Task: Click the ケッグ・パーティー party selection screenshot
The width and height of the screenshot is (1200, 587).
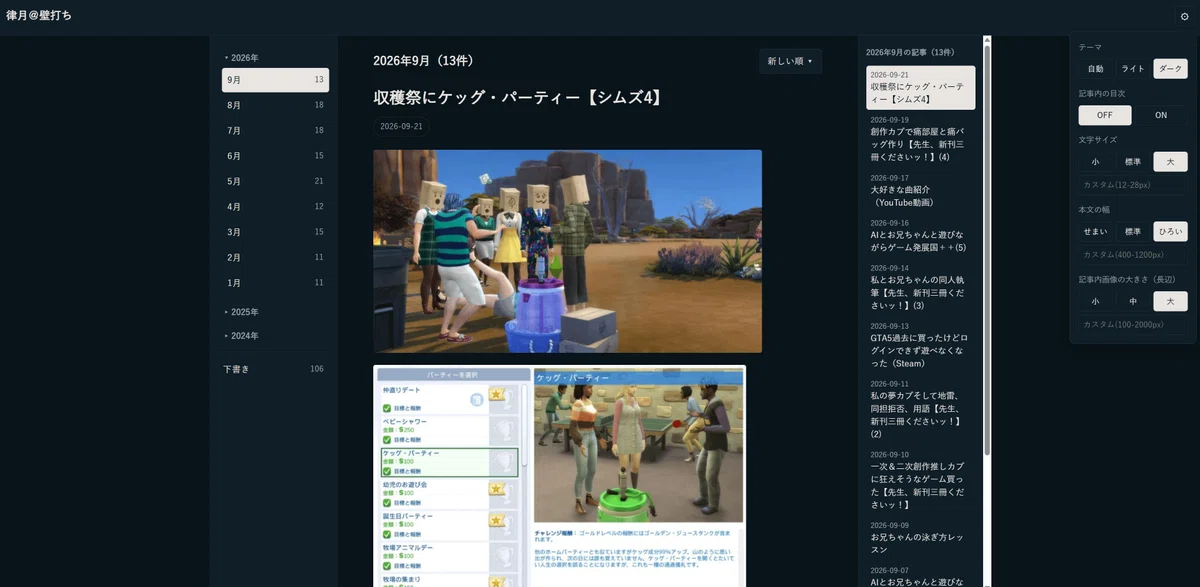Action: coord(559,476)
